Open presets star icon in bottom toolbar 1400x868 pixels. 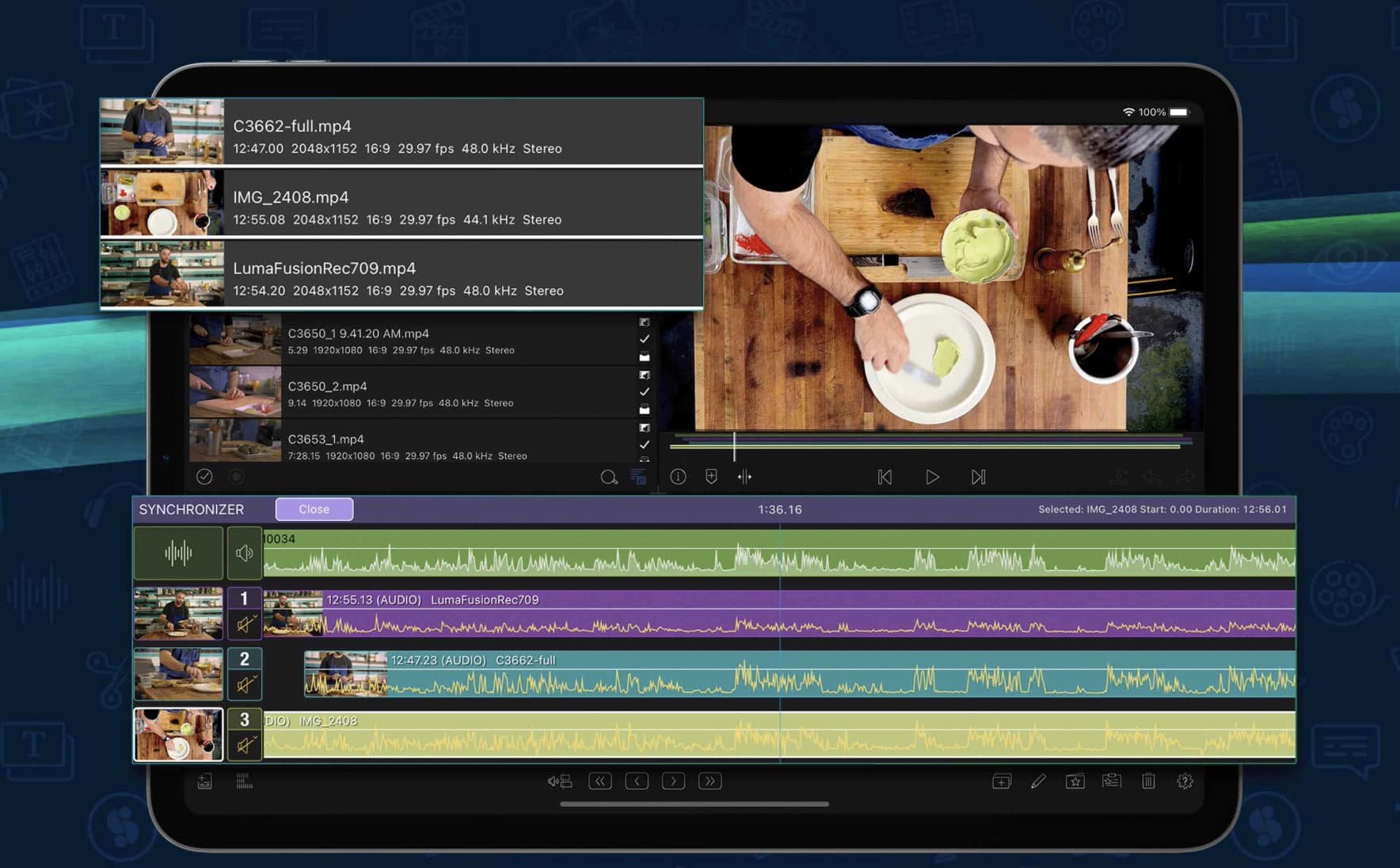[1075, 782]
